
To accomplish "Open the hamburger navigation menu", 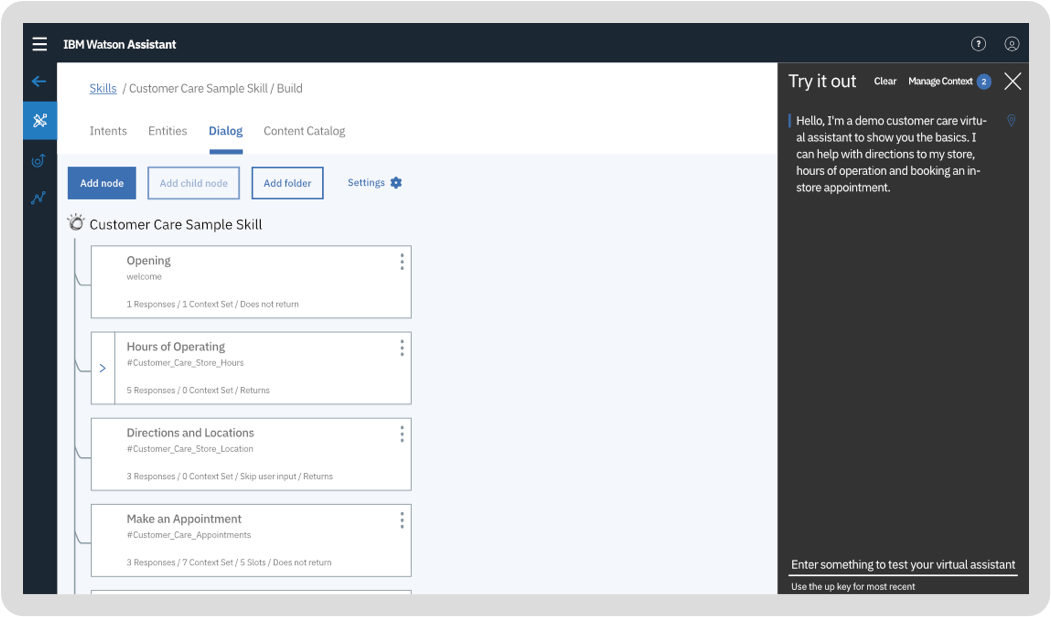I will point(40,44).
